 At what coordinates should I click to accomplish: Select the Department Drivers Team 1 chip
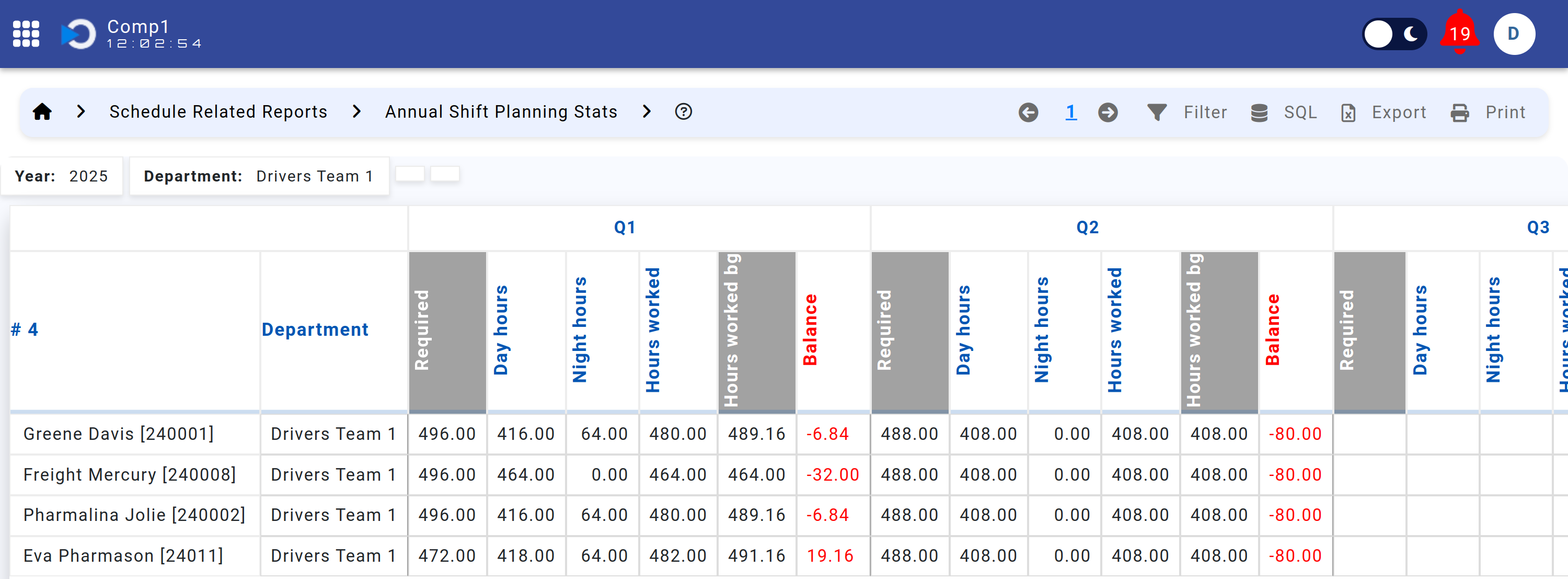[259, 176]
